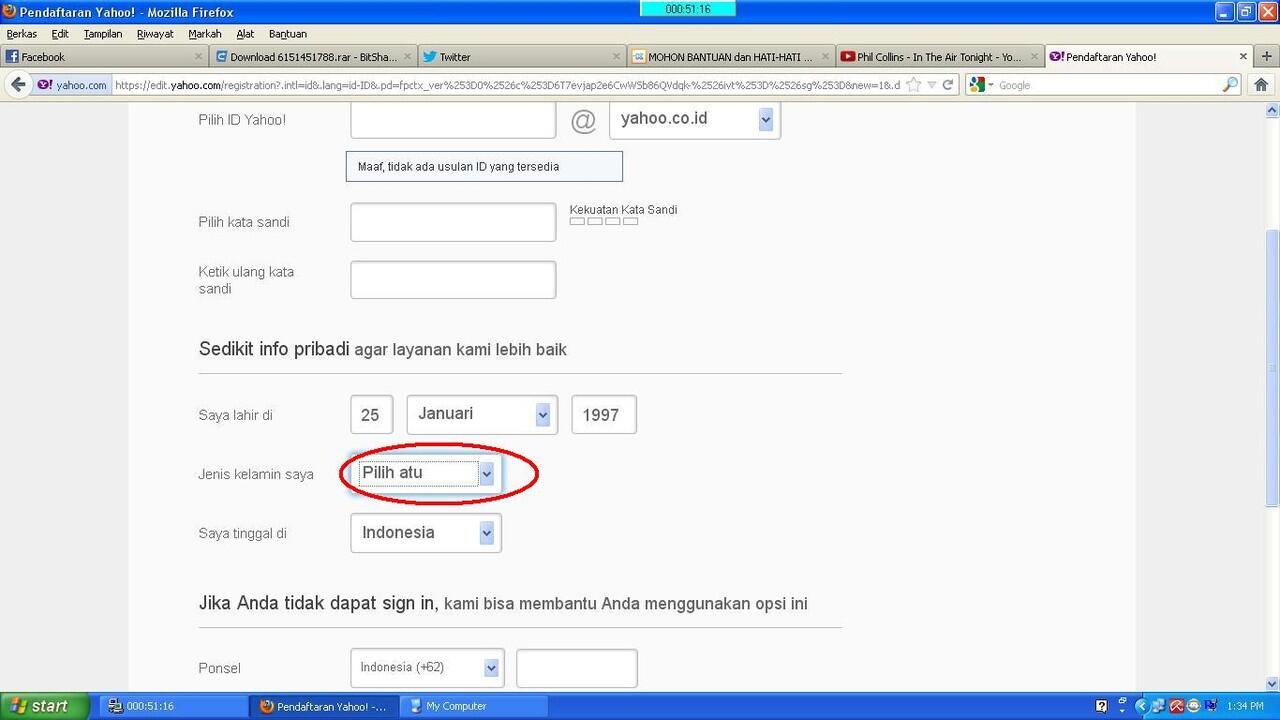Close the Twitter tab
Image resolution: width=1280 pixels, height=720 pixels.
point(617,57)
